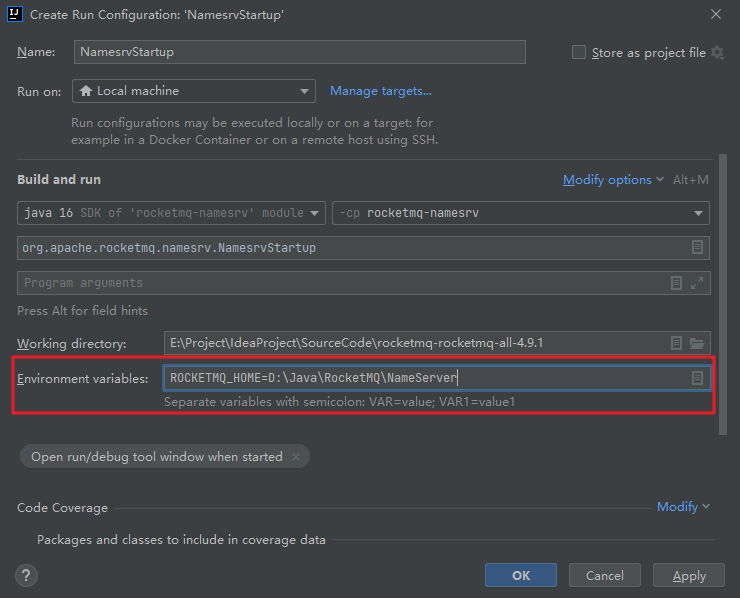Click the 'Environment variables:' label
Screen dimensions: 740x598
click(83, 379)
